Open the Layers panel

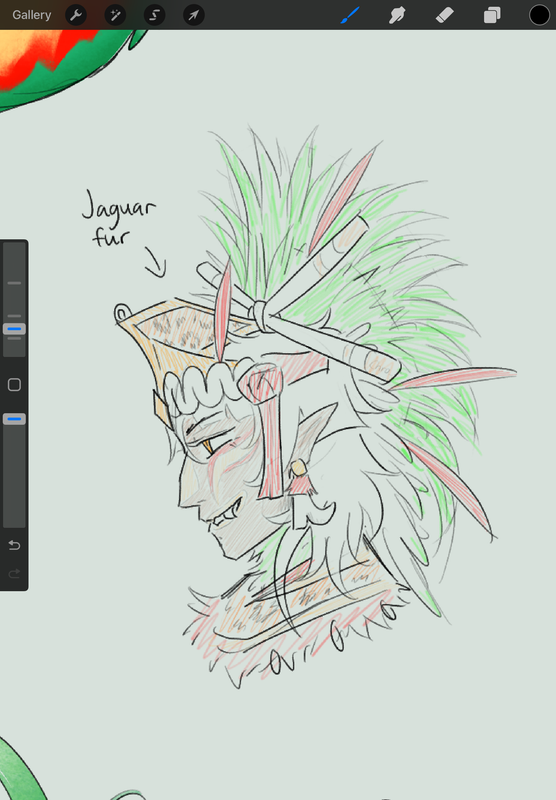pyautogui.click(x=492, y=15)
